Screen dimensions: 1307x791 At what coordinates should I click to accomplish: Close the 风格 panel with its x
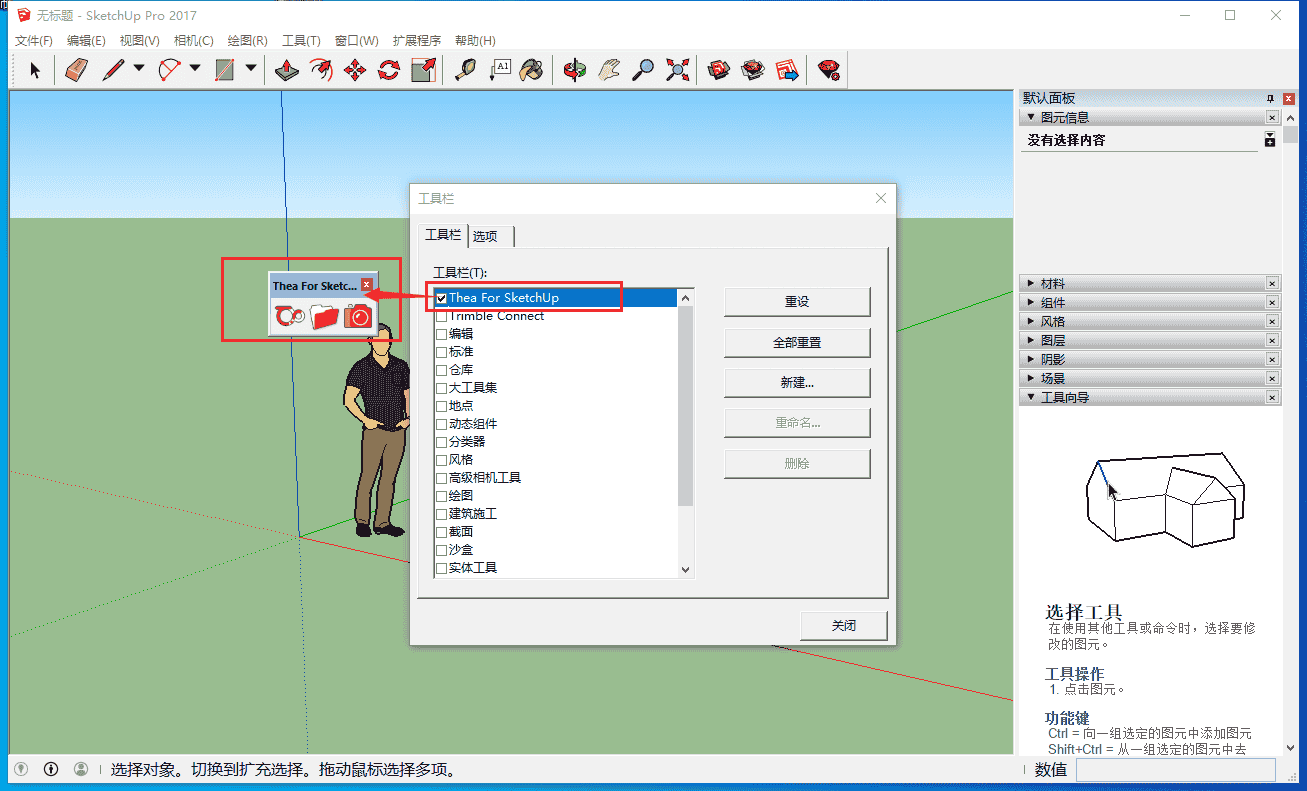click(1272, 322)
